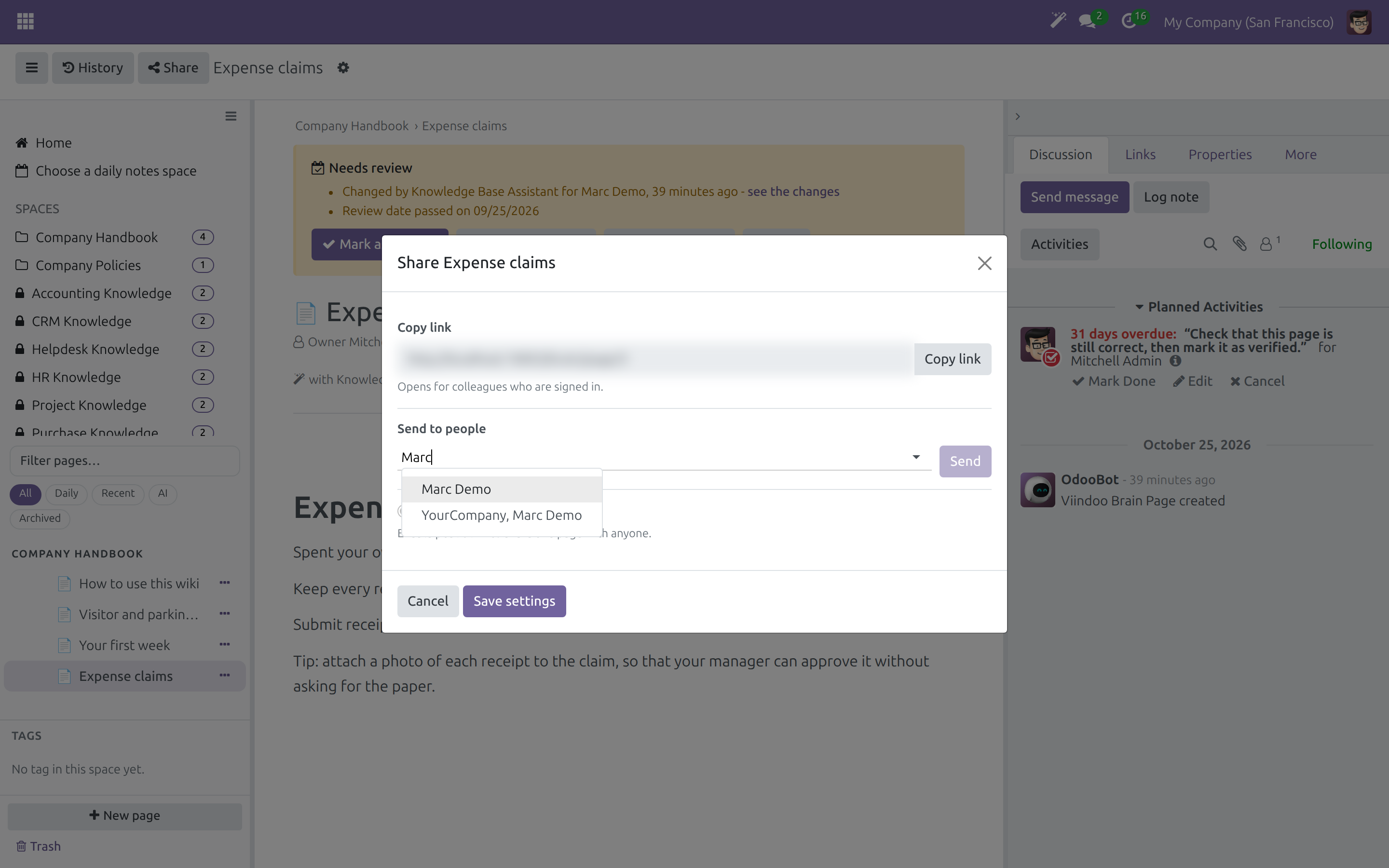1389x868 pixels.
Task: Open the options dots for Visitor and parking page
Action: [x=224, y=614]
